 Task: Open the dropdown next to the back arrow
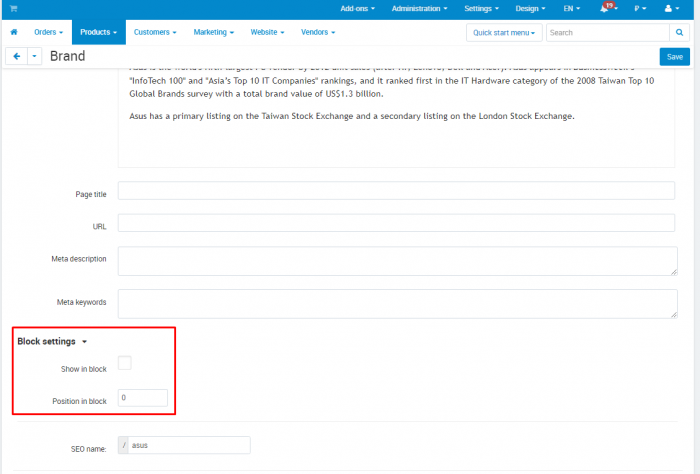[x=34, y=56]
